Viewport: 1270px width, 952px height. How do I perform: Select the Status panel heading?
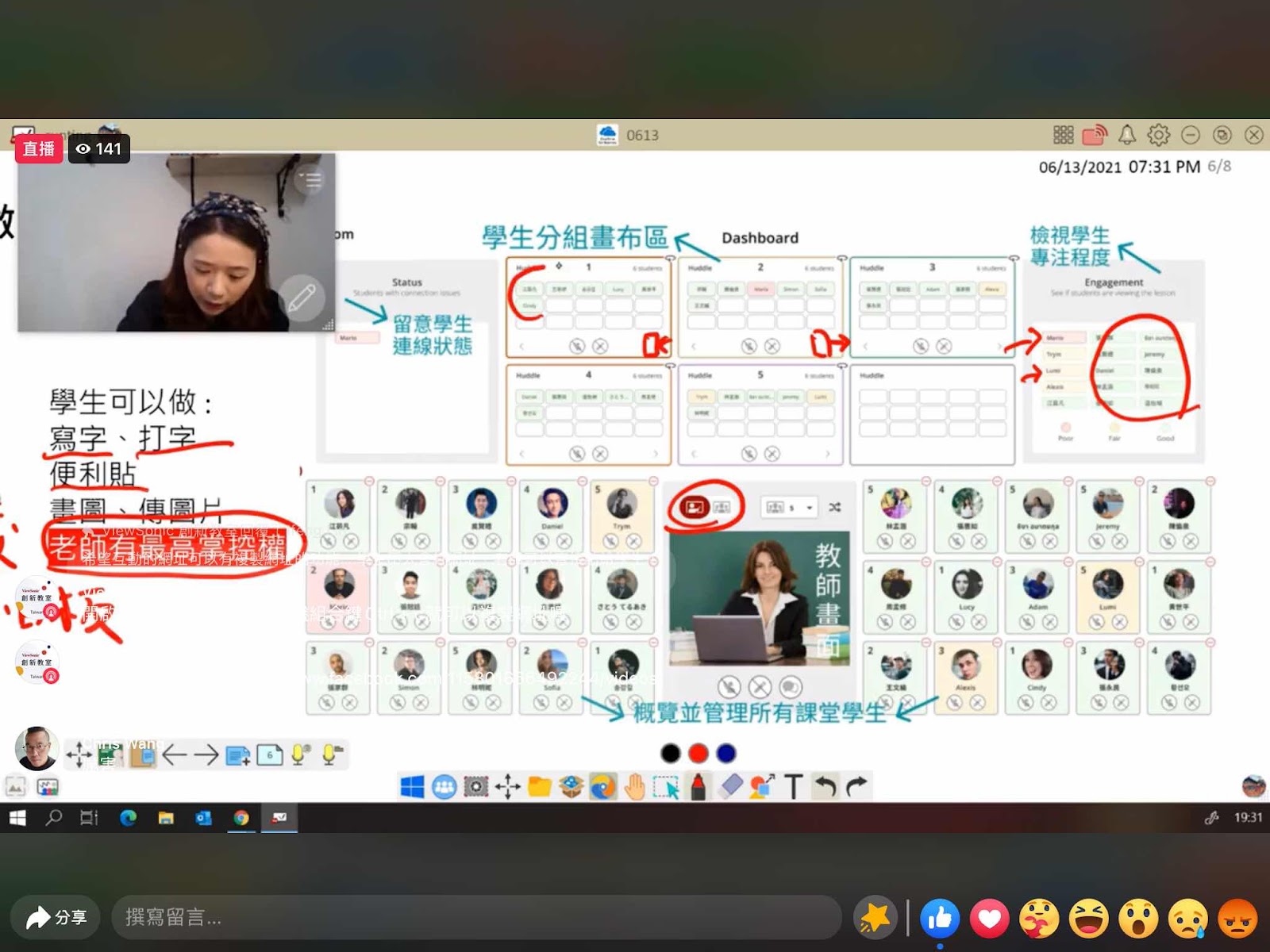tap(407, 282)
